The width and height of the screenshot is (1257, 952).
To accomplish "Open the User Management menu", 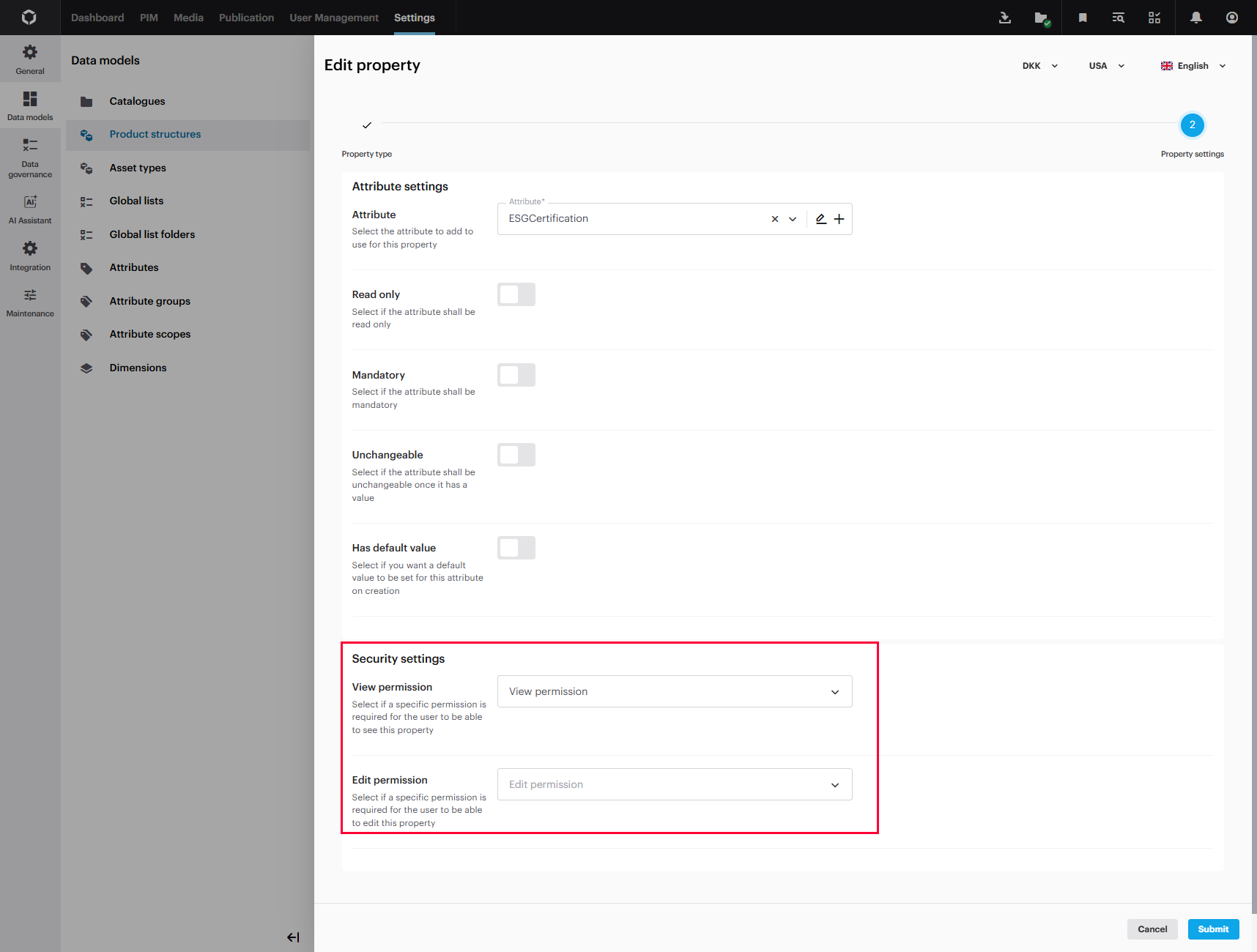I will 334,18.
